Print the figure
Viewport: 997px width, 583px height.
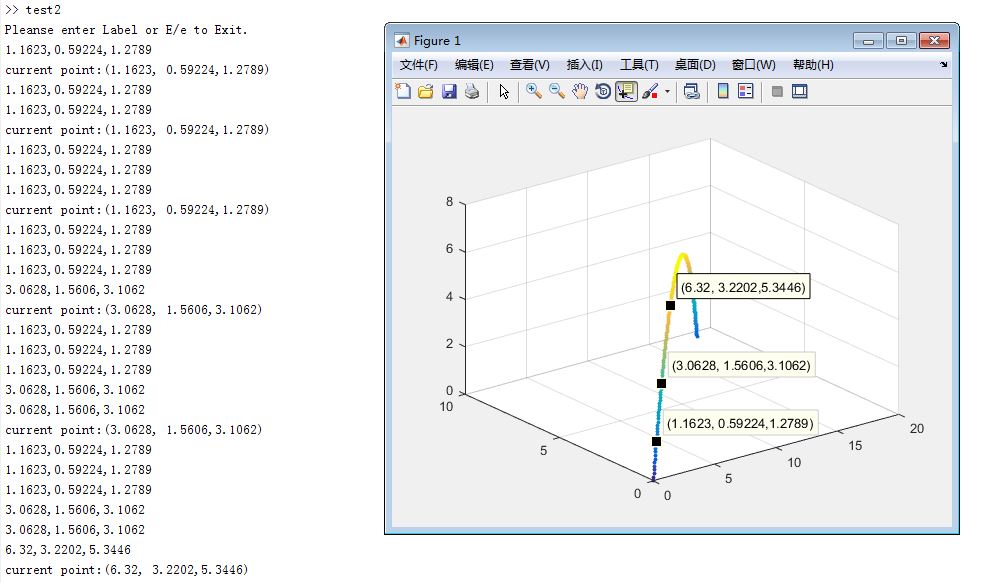(x=472, y=90)
